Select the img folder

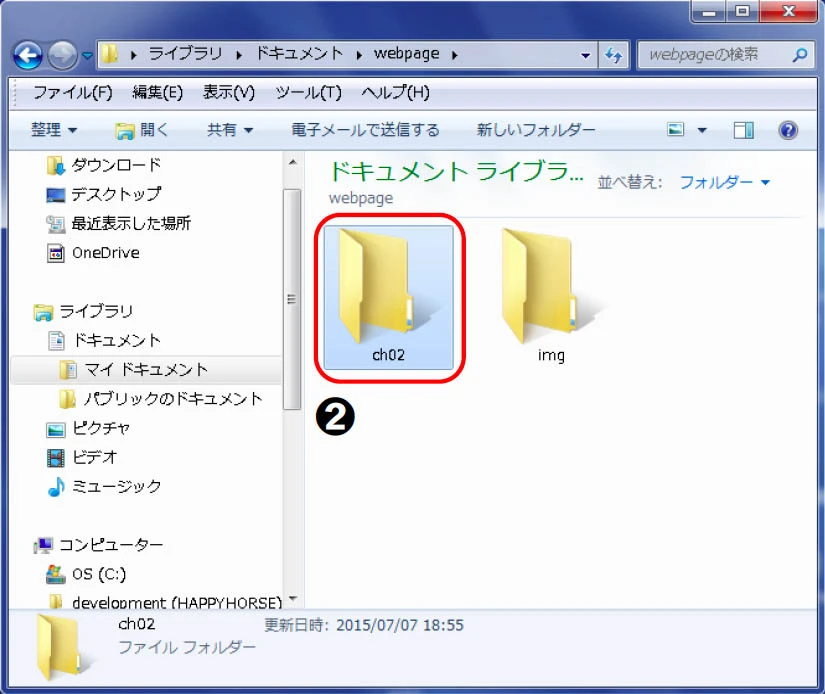point(550,297)
